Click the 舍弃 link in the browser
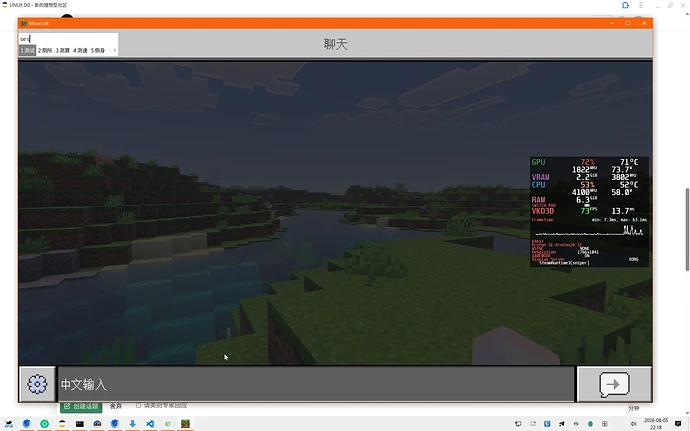The width and height of the screenshot is (690, 431). [116, 406]
